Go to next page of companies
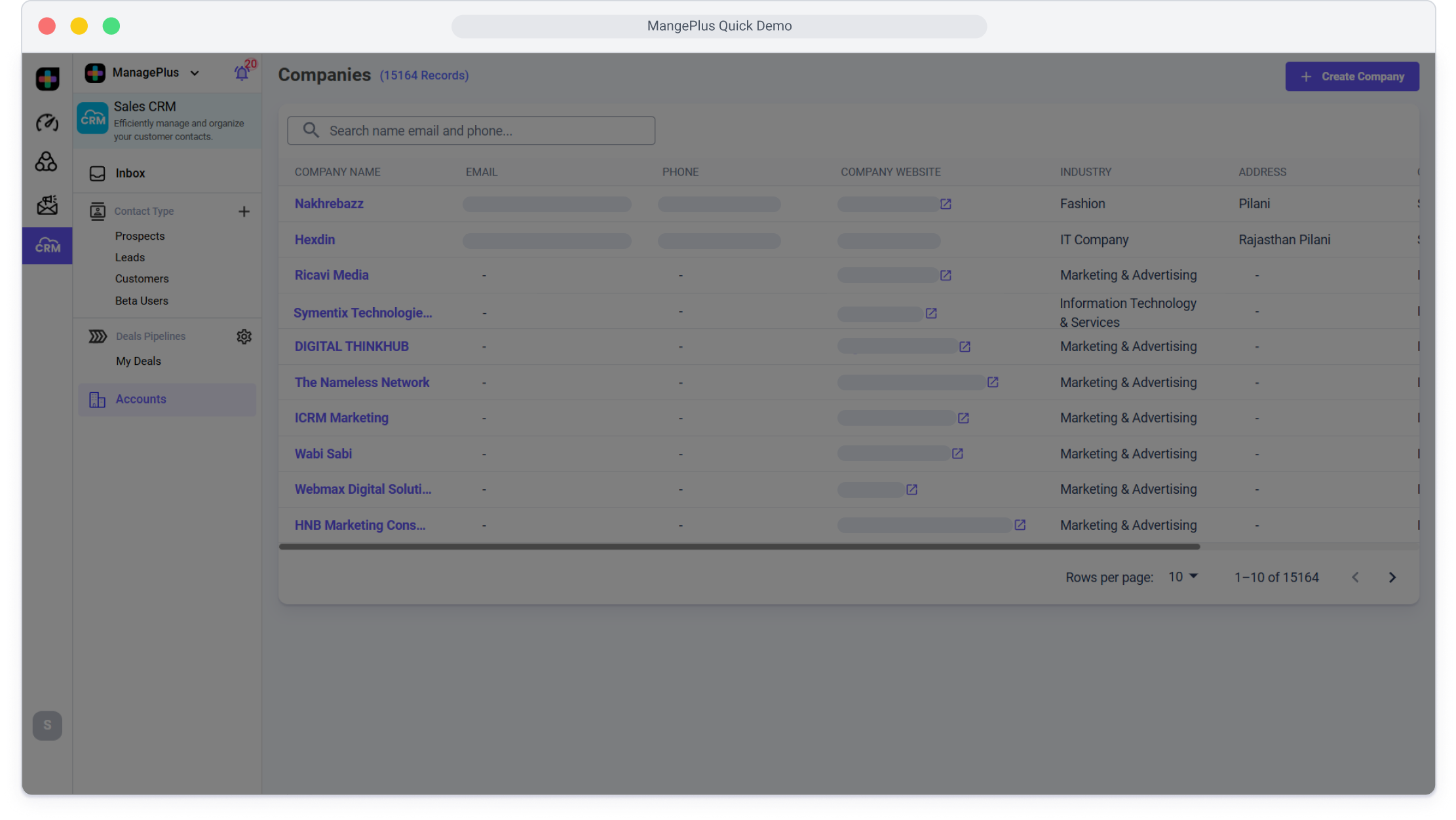This screenshot has height=820, width=1456. (1392, 577)
